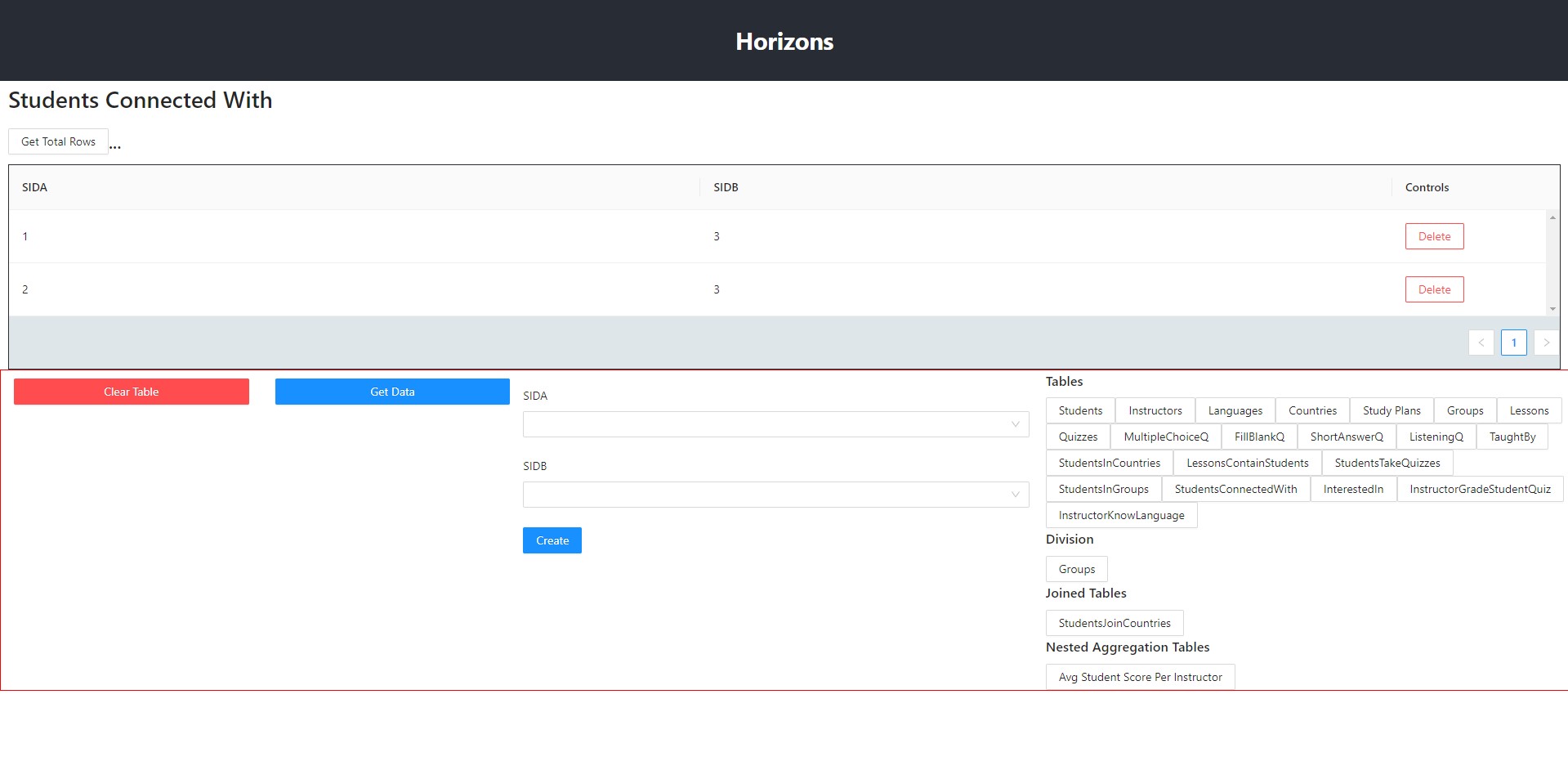Navigate to the StudentsInGroups table
Screen dimensions: 1568x757
pos(1103,489)
